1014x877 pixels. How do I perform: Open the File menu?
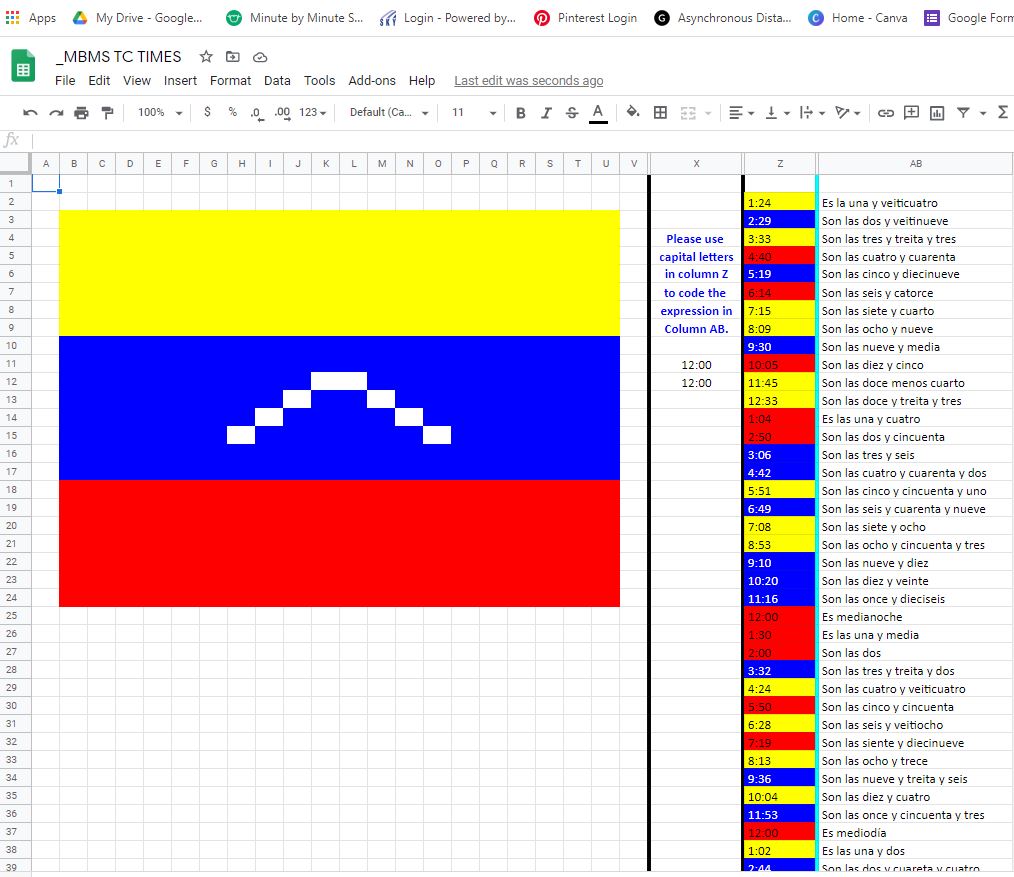tap(65, 81)
